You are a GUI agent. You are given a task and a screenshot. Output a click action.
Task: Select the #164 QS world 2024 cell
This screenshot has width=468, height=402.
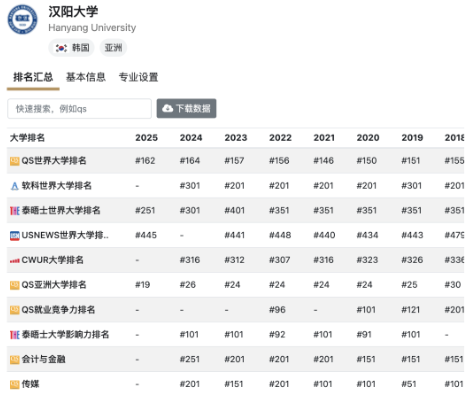190,161
